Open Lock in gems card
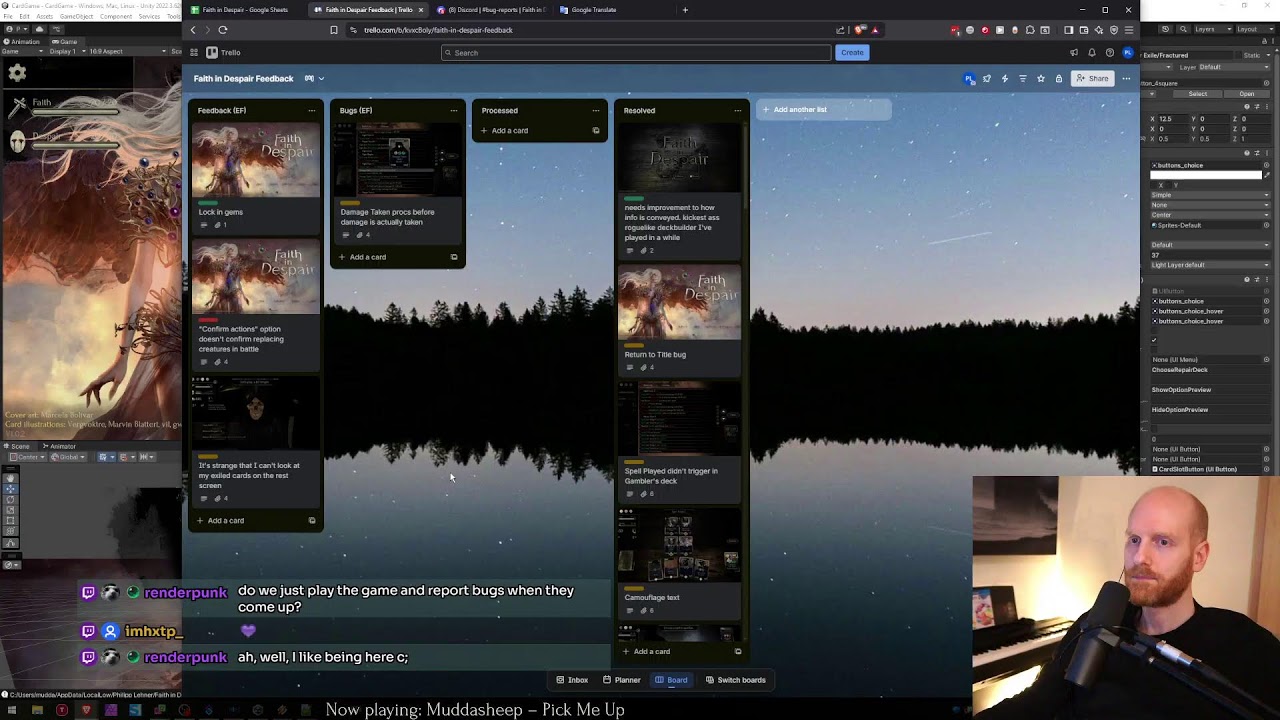Viewport: 1280px width, 720px height. 256,178
